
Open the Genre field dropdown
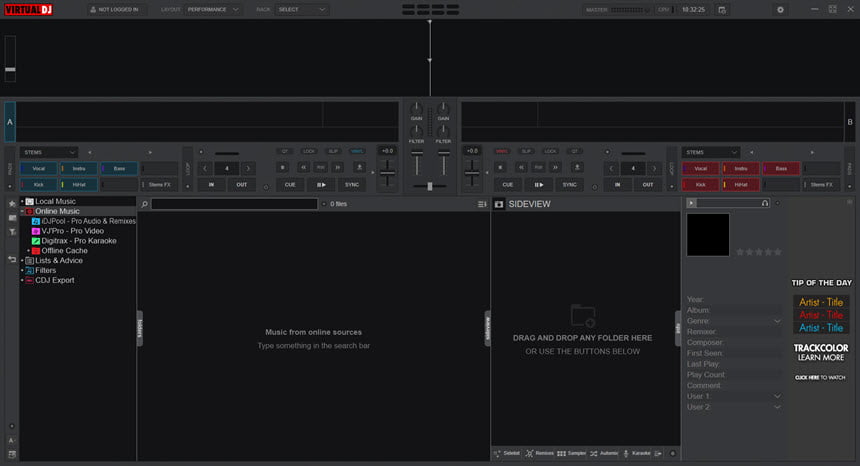tap(777, 321)
